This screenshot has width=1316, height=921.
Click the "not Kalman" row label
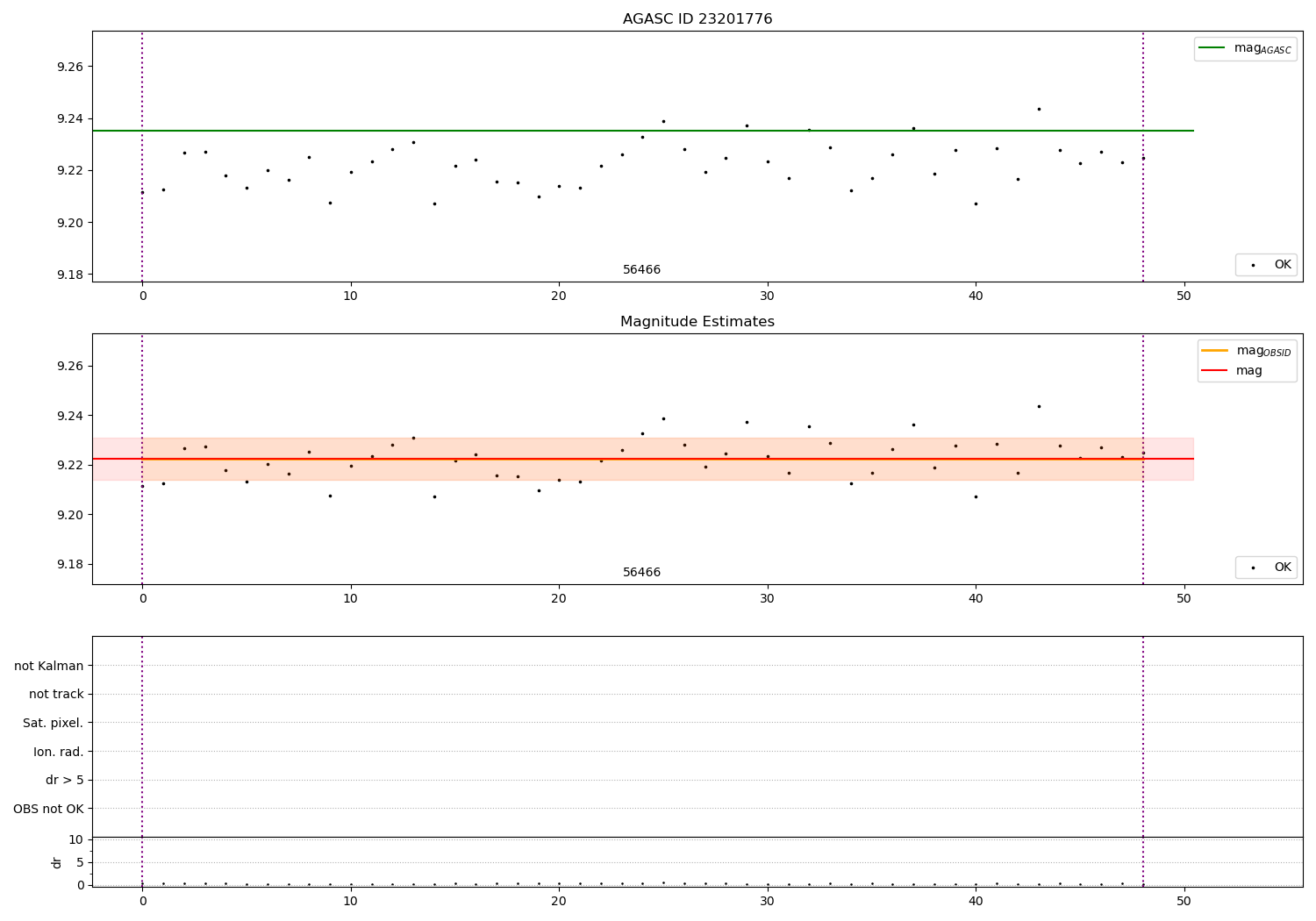pos(49,666)
